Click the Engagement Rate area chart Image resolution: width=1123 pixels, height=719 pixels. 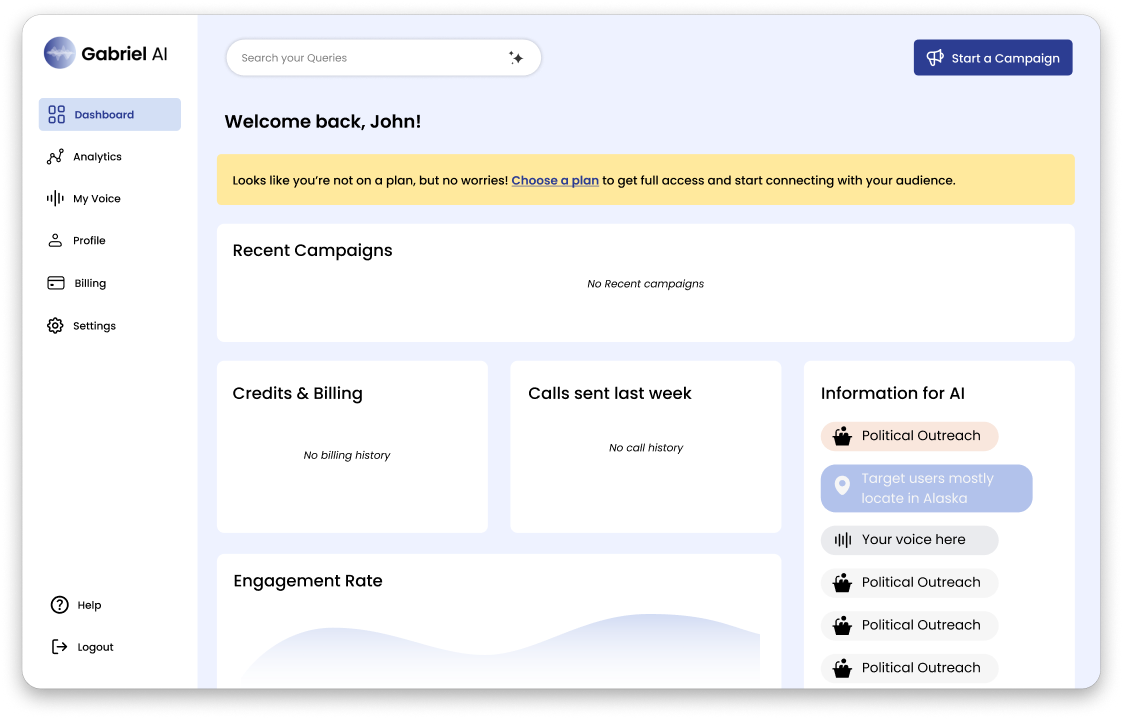pyautogui.click(x=500, y=649)
